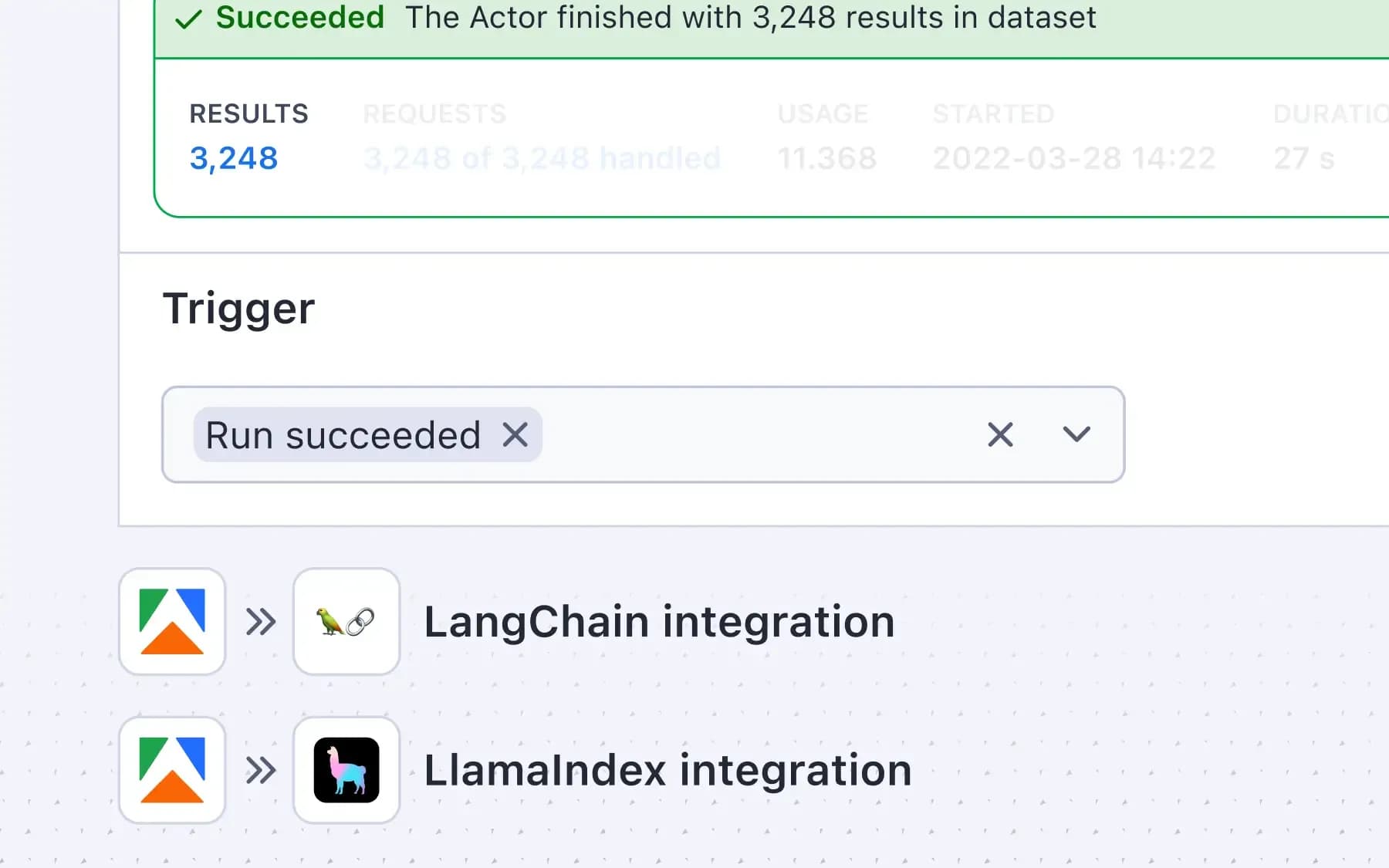This screenshot has width=1389, height=868.
Task: Click the LlamaIndex llama icon
Action: (x=346, y=770)
